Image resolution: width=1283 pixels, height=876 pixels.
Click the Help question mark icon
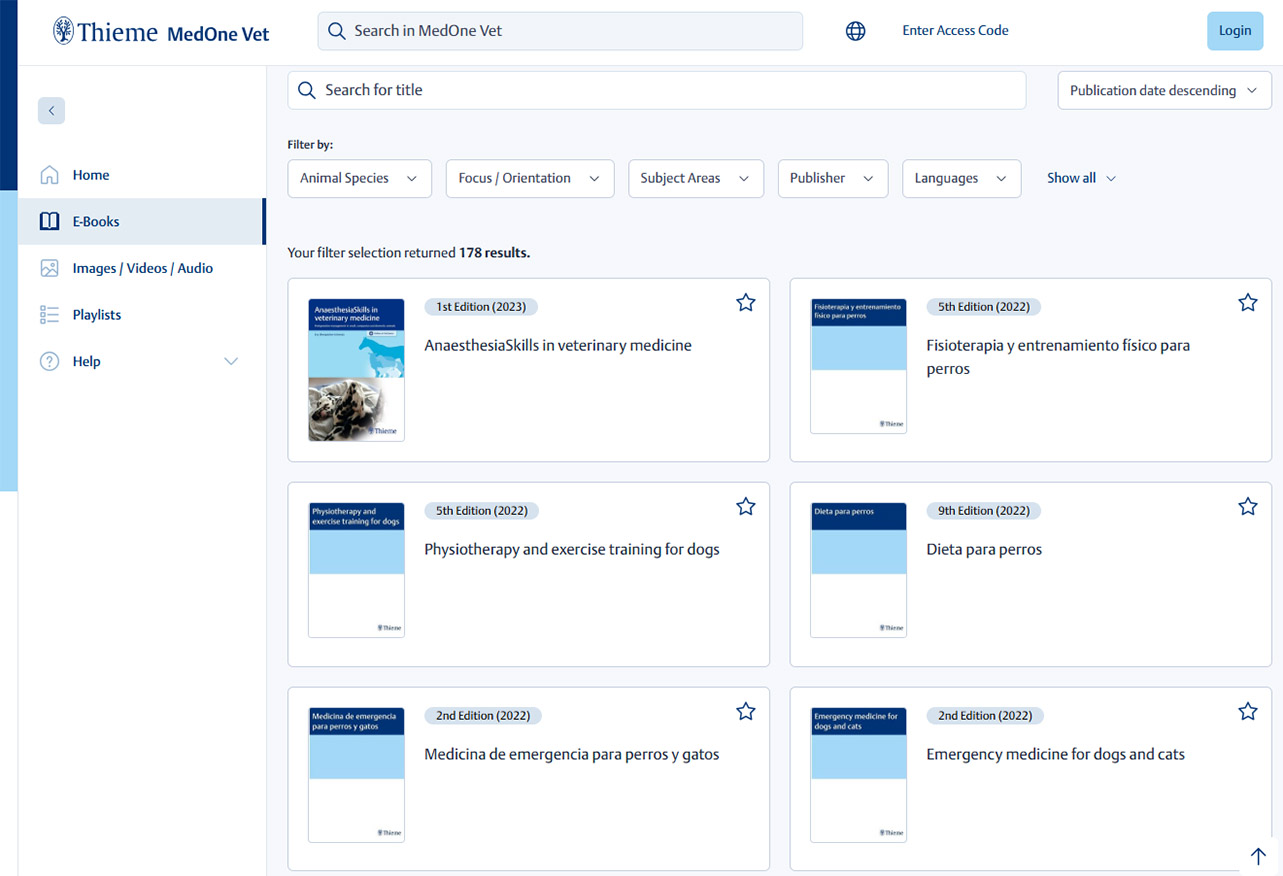point(49,362)
